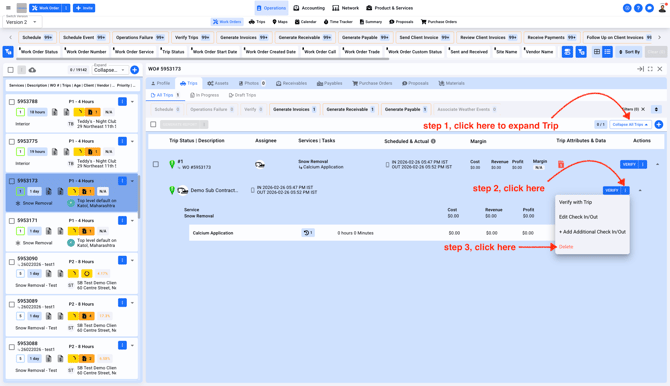Screen dimensions: 670x386
Task: Check the box for work order 5953088
Action: (x=12, y=347)
